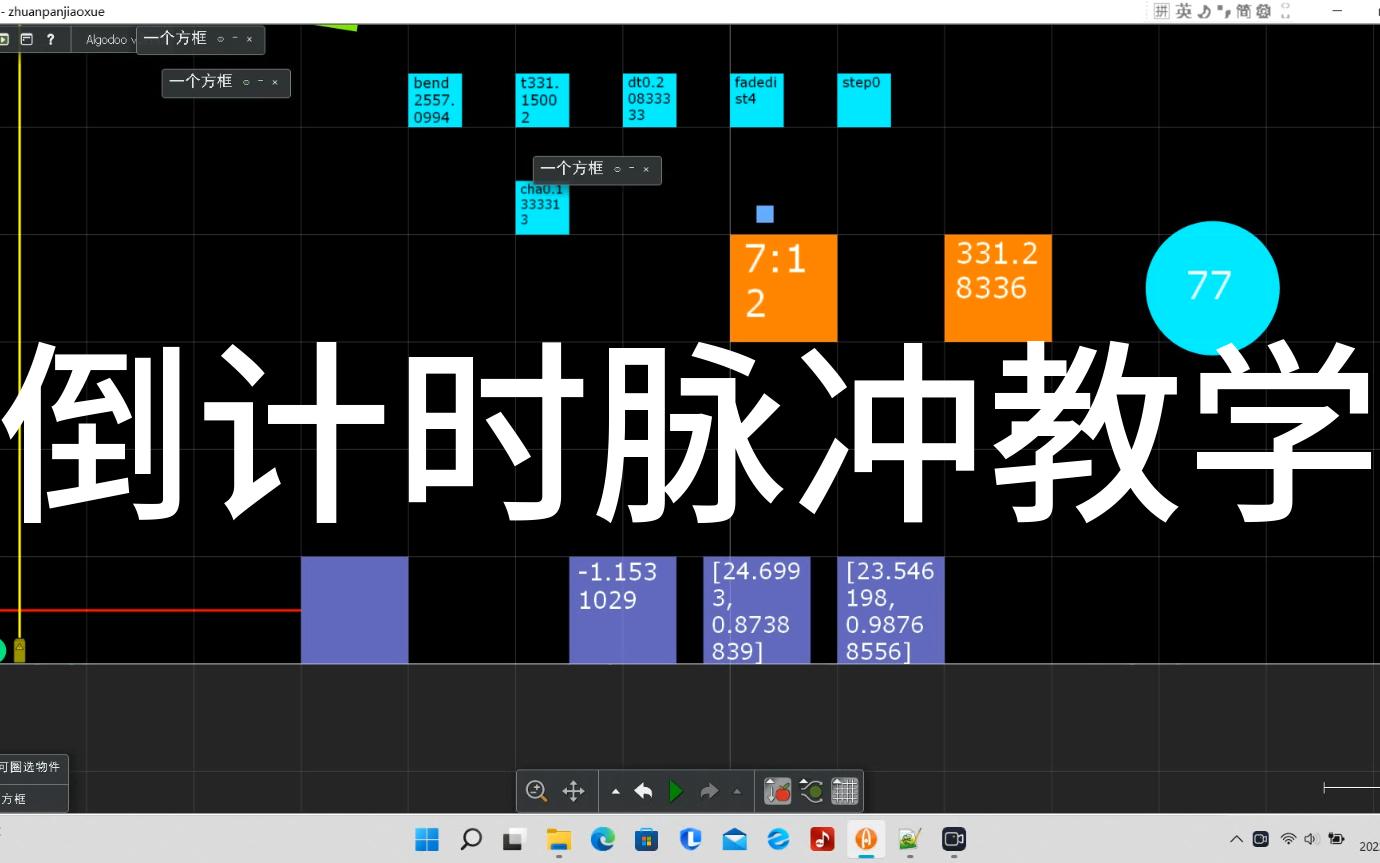The image size is (1380, 863).
Task: Launch Microsoft Edge from the taskbar
Action: (602, 840)
